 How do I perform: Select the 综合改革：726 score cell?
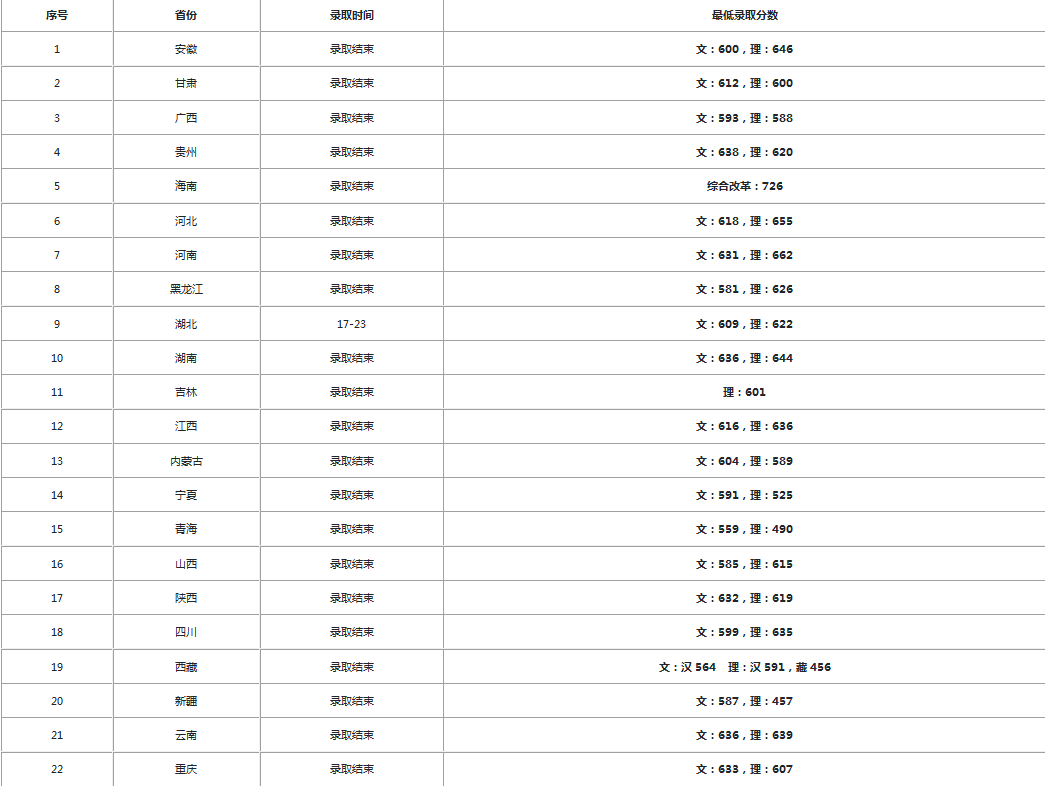744,186
